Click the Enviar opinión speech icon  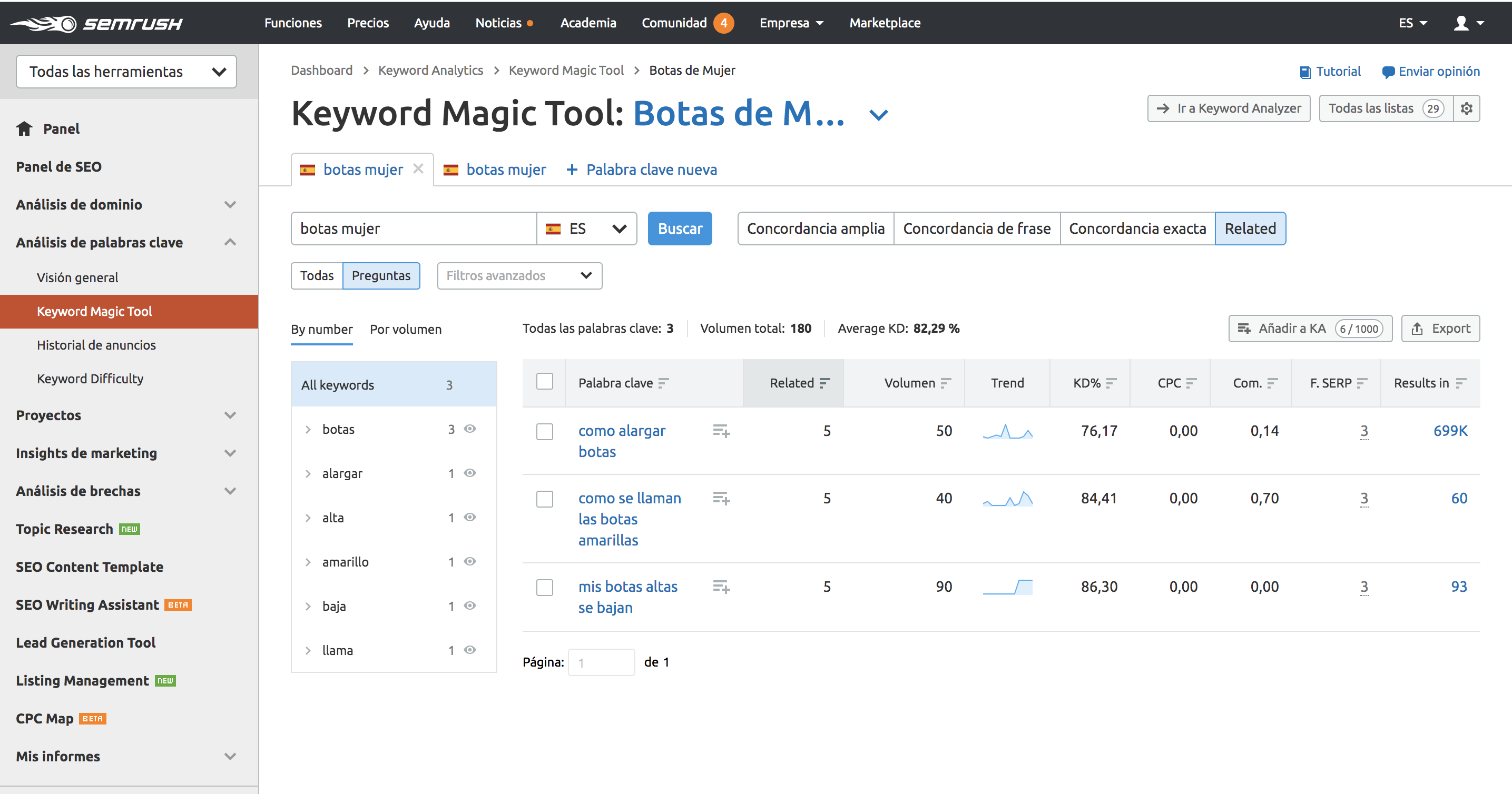pyautogui.click(x=1388, y=72)
